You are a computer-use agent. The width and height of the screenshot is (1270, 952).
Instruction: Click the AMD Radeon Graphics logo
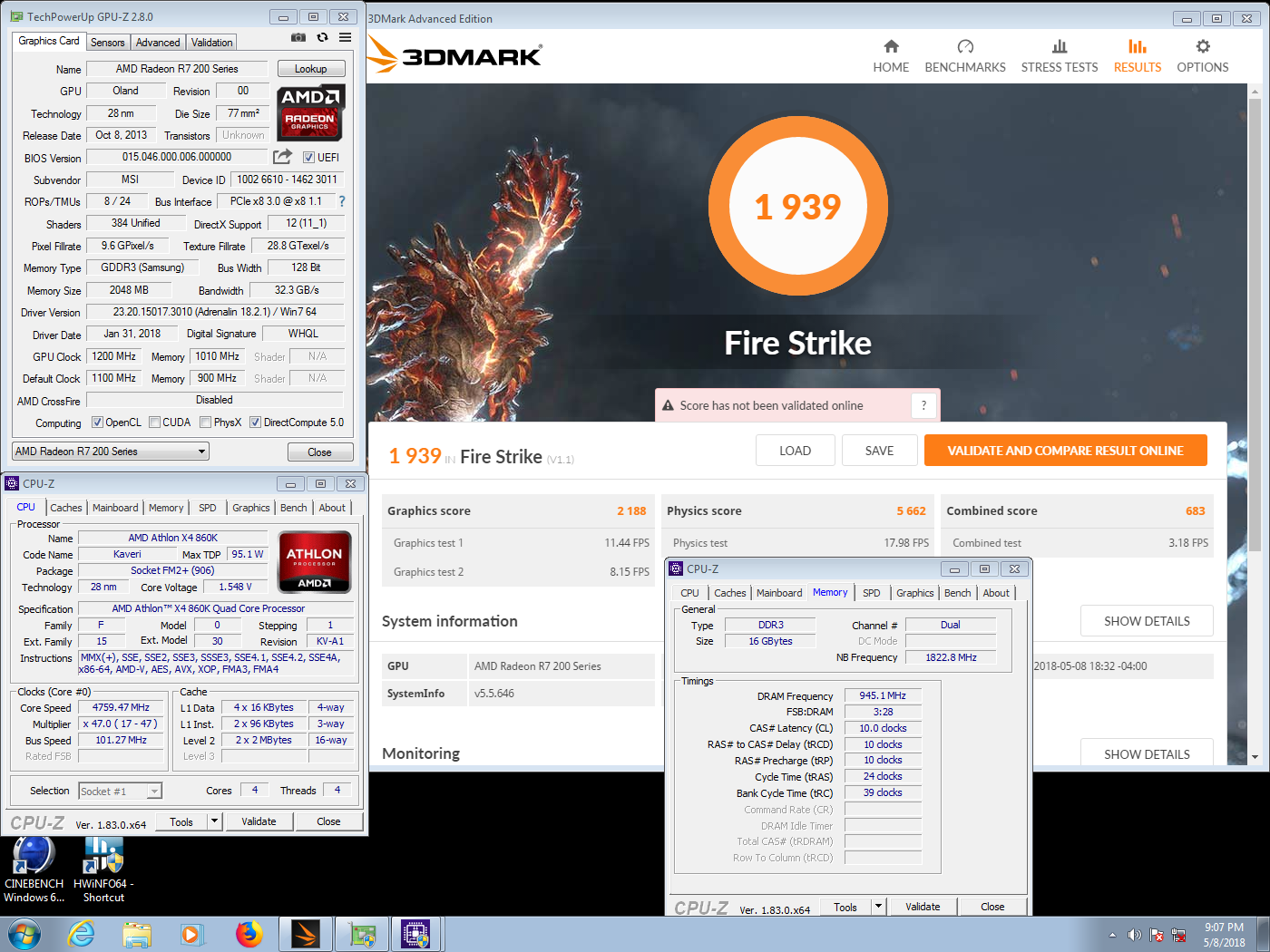310,113
